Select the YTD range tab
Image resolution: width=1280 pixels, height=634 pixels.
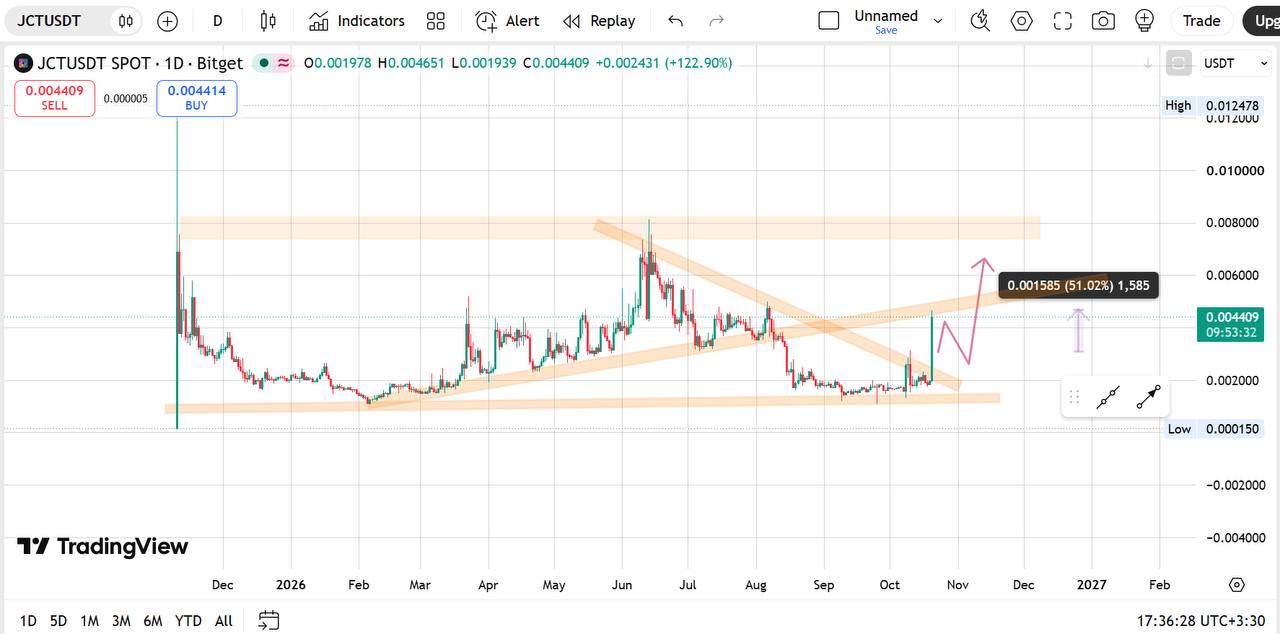(188, 621)
